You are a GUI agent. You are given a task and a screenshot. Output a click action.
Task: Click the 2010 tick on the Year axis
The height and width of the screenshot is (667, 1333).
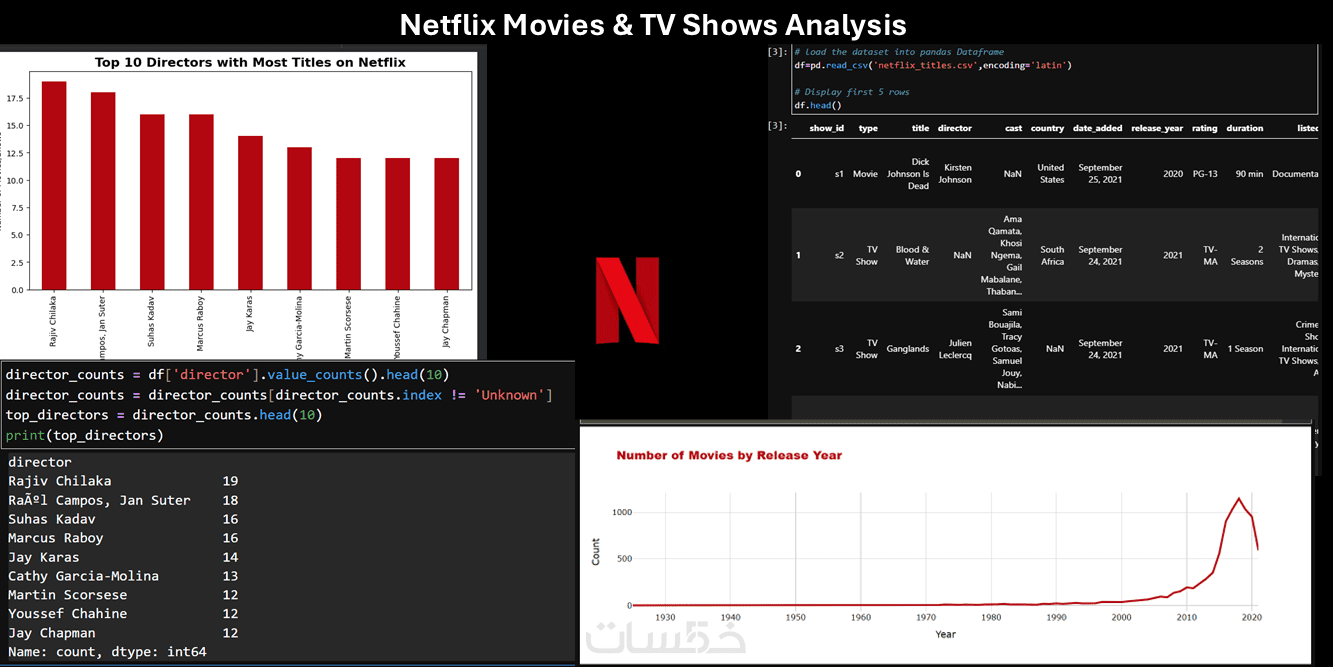(x=1186, y=618)
